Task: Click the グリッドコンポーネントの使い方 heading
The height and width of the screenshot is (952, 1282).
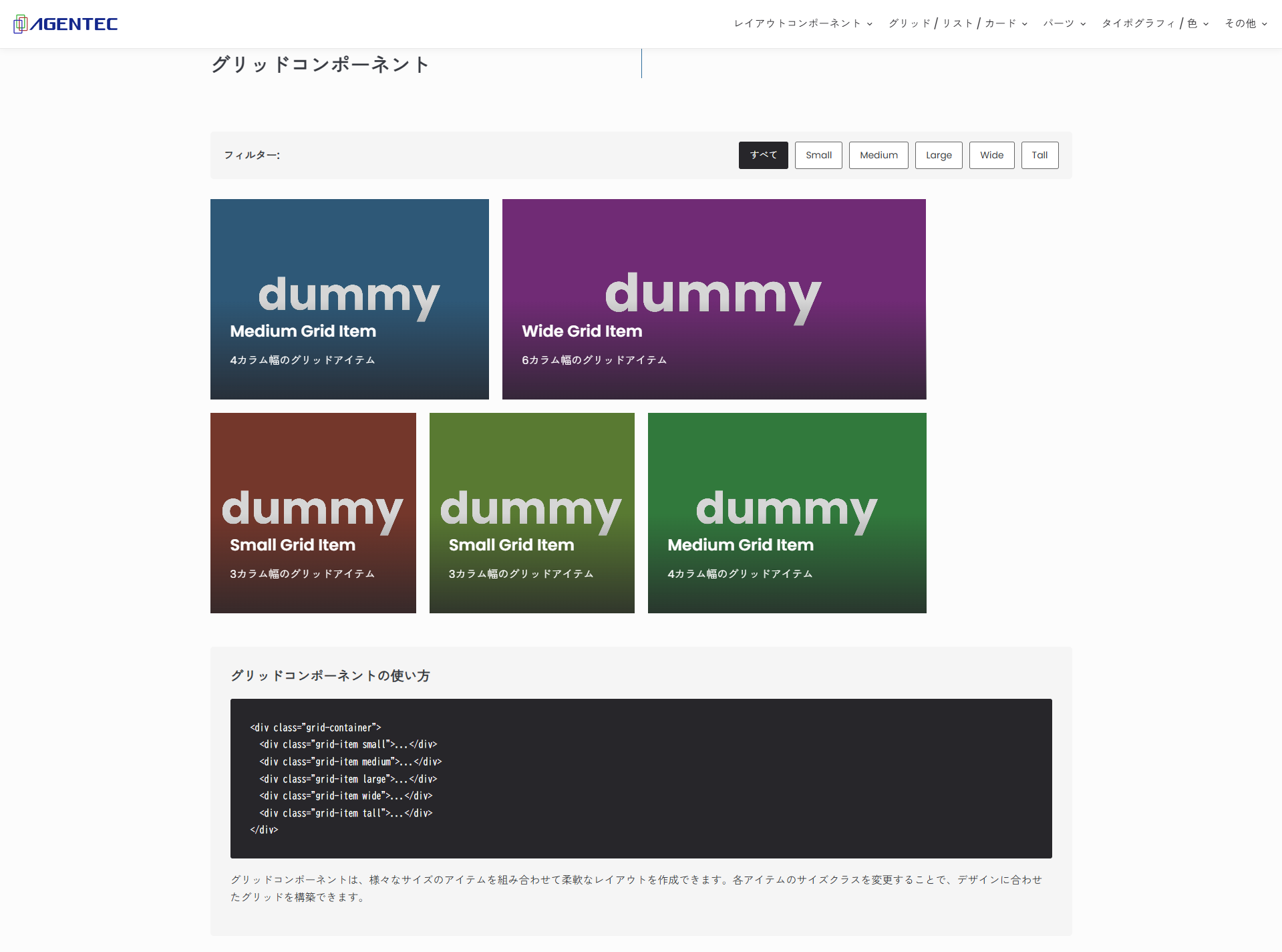Action: point(330,675)
